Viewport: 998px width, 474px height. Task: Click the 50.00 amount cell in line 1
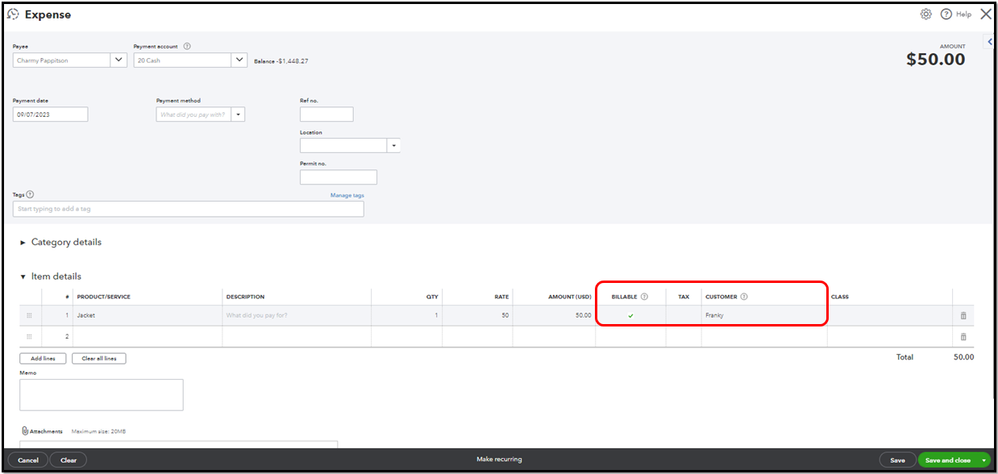(554, 316)
